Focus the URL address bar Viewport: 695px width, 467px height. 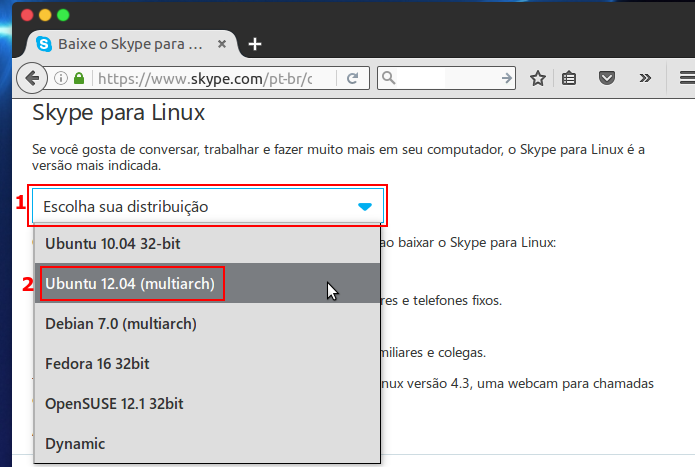[x=205, y=78]
